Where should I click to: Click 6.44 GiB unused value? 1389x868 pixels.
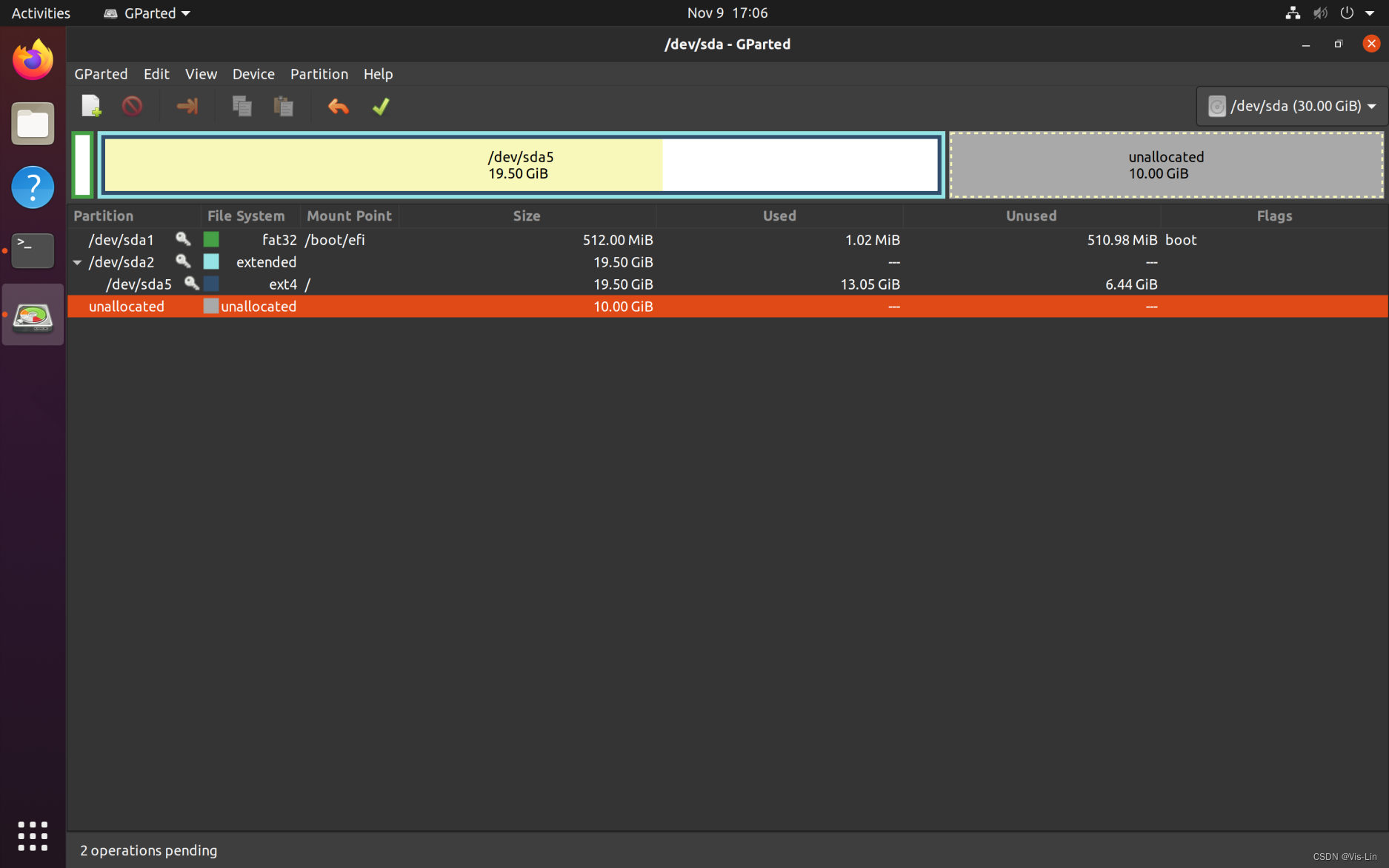point(1131,284)
